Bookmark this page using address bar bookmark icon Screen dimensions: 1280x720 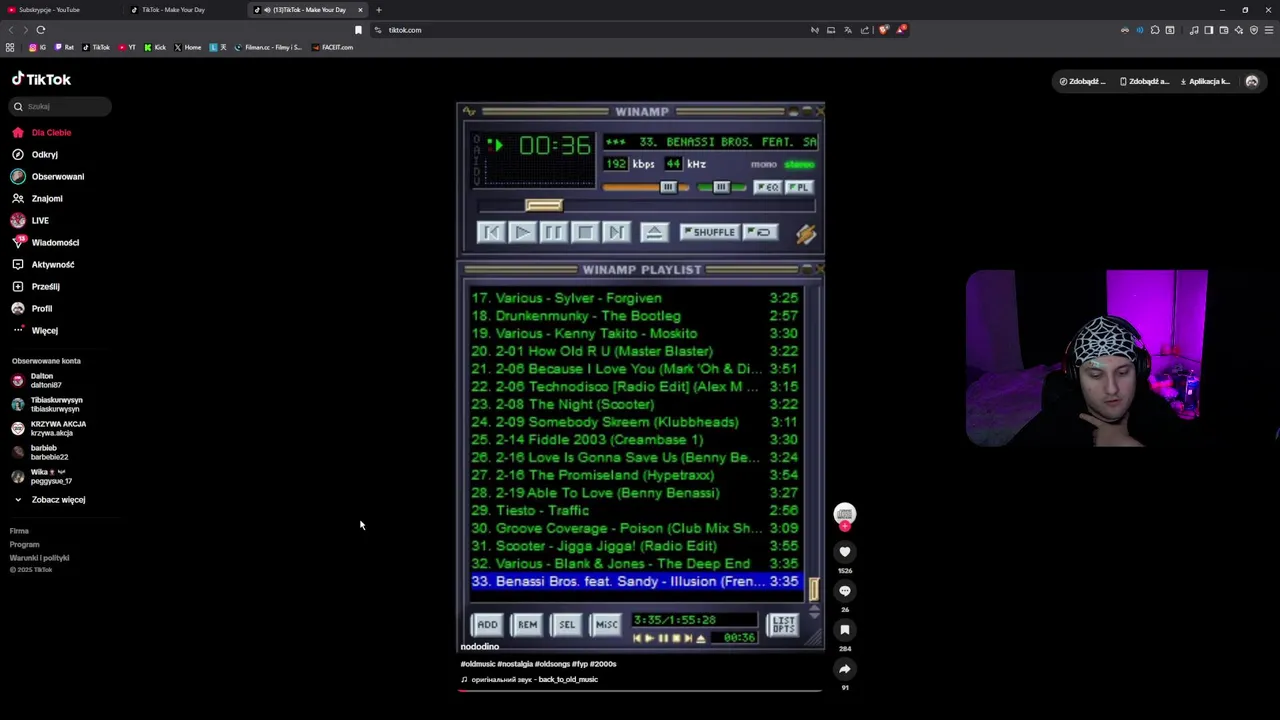click(x=358, y=30)
